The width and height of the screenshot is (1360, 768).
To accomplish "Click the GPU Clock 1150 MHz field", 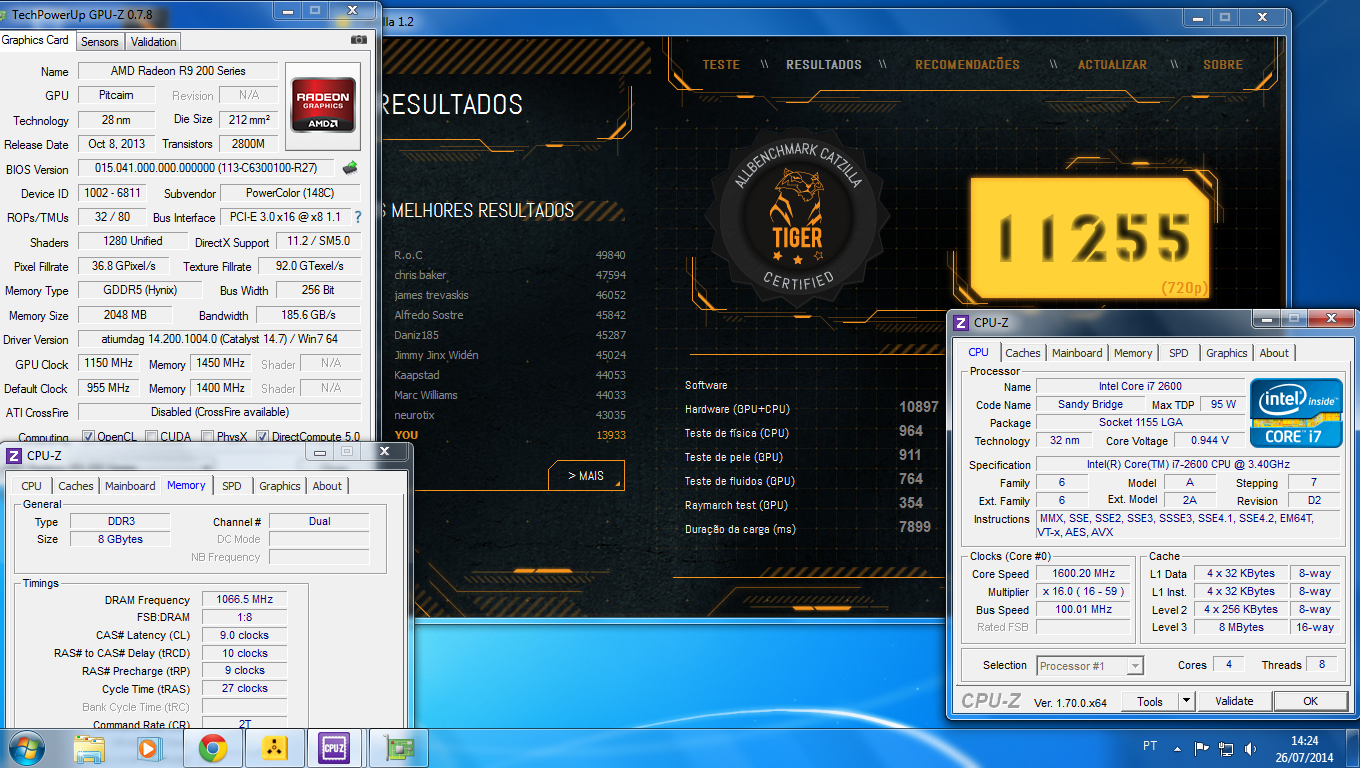I will [108, 363].
